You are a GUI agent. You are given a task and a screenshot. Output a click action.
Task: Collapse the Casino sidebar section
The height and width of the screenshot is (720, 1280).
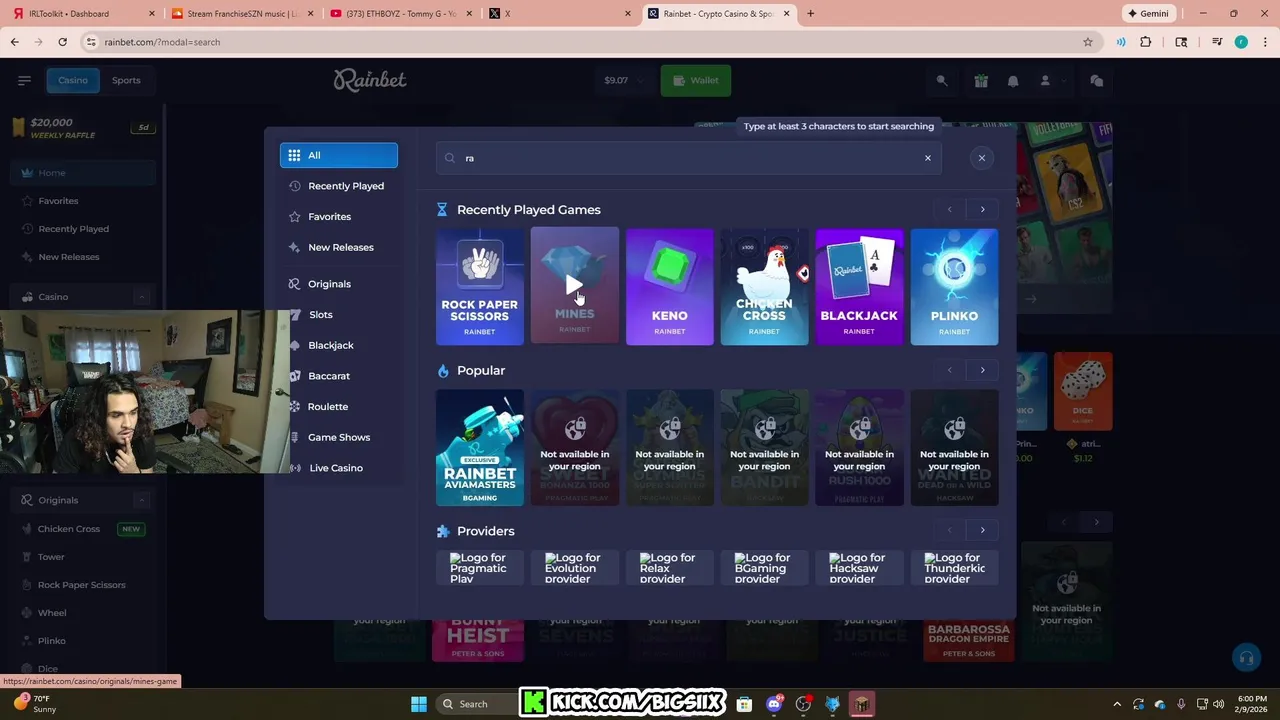point(141,297)
